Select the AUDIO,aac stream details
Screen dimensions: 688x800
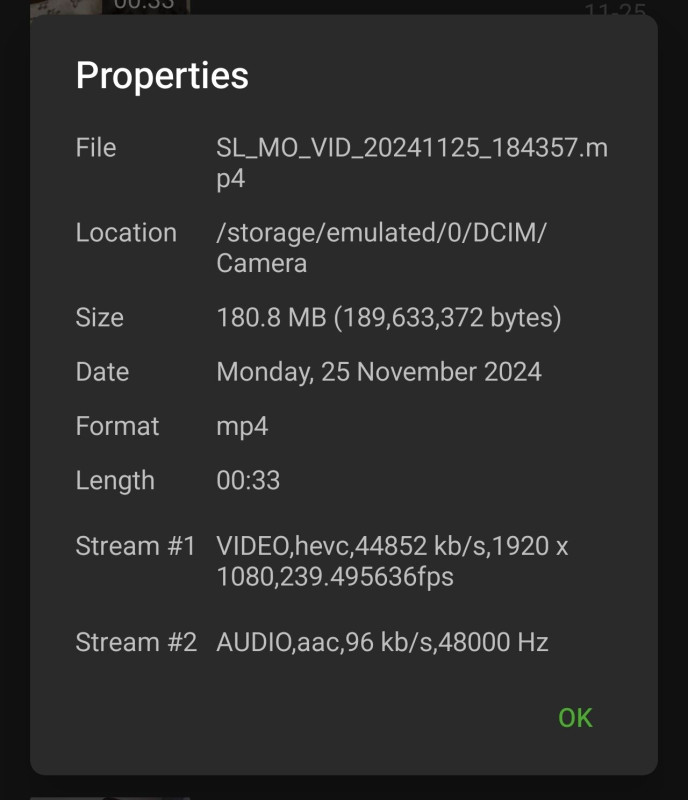(x=382, y=642)
